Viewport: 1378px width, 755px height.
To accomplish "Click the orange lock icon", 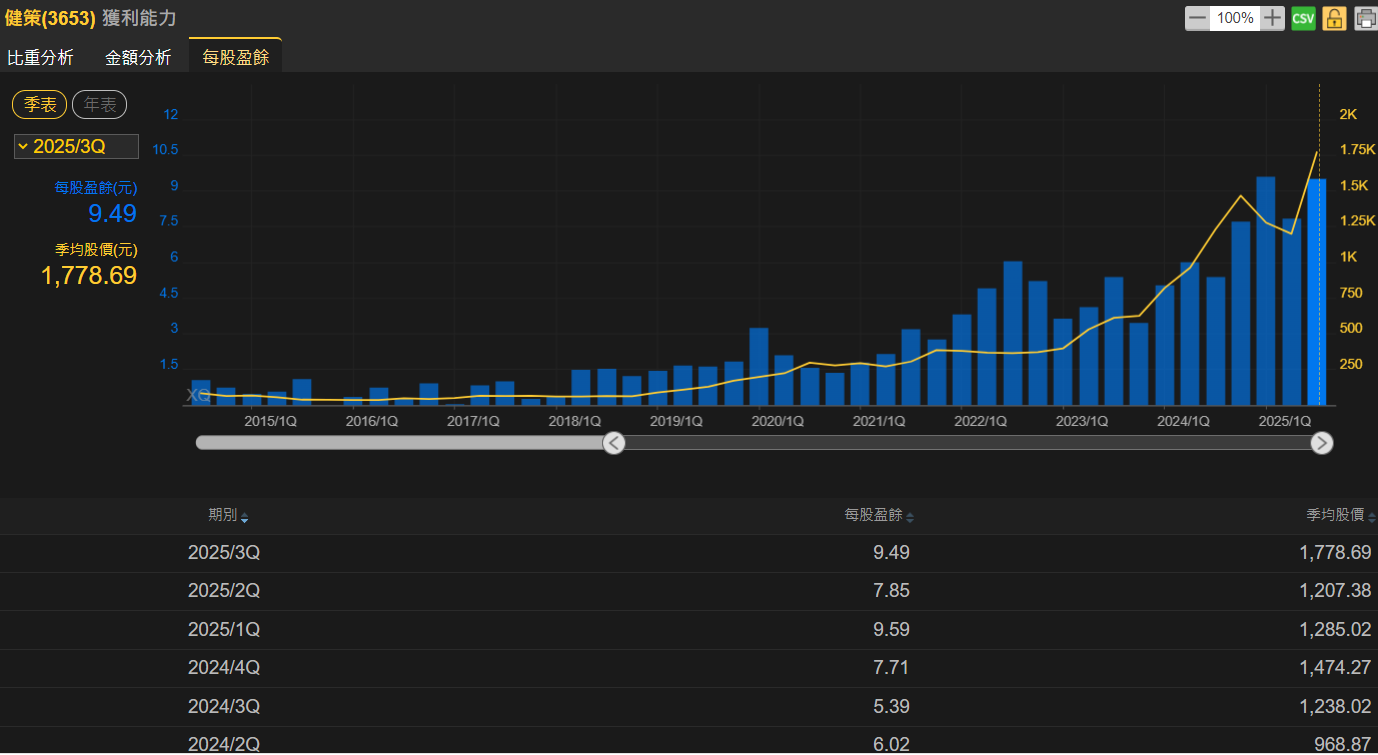I will tap(1334, 18).
